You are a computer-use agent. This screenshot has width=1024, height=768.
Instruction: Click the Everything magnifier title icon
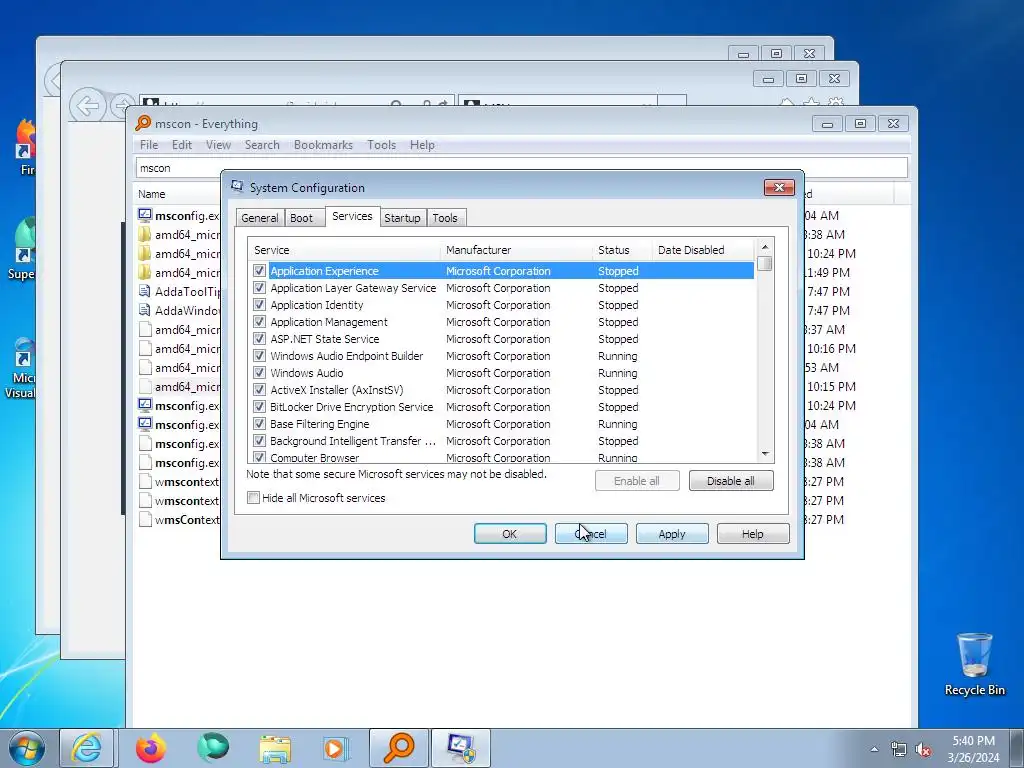143,123
